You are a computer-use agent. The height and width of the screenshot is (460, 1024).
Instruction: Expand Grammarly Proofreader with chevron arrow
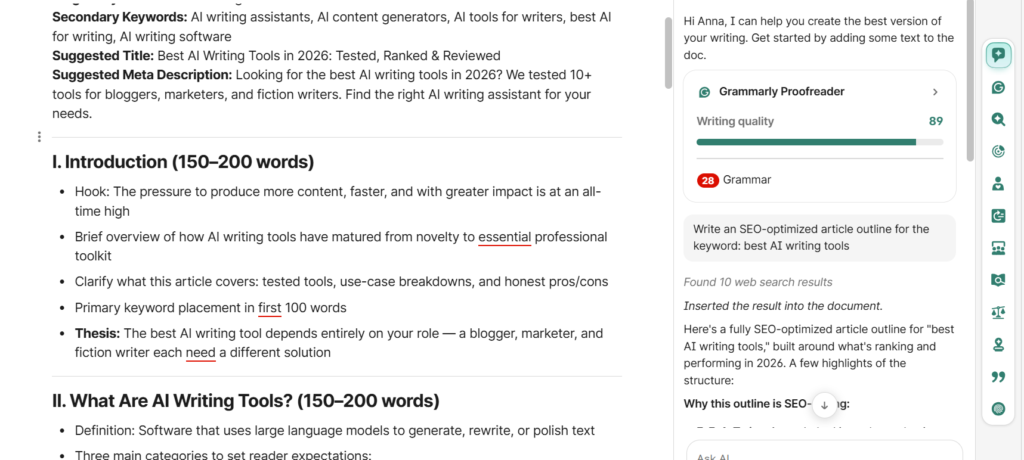[935, 92]
